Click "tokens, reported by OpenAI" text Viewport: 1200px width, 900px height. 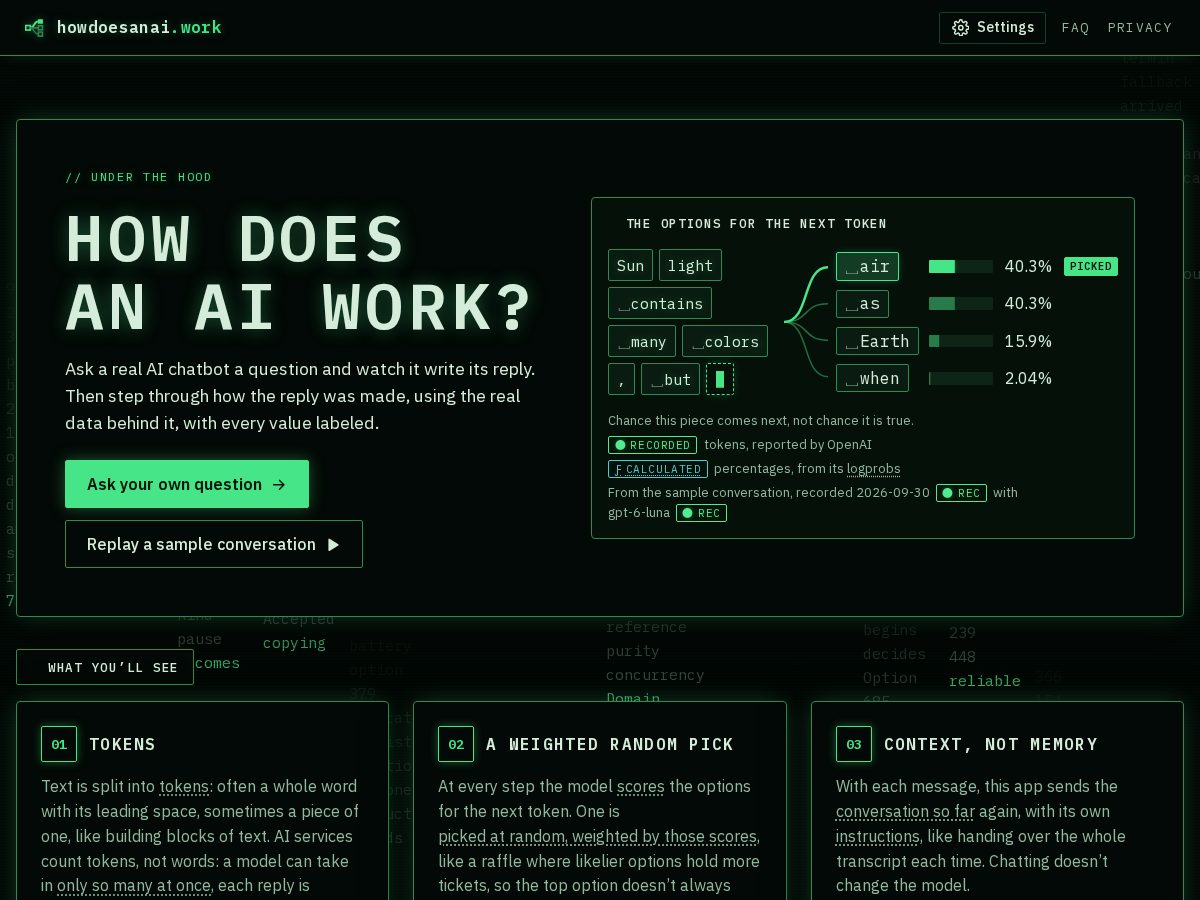788,445
